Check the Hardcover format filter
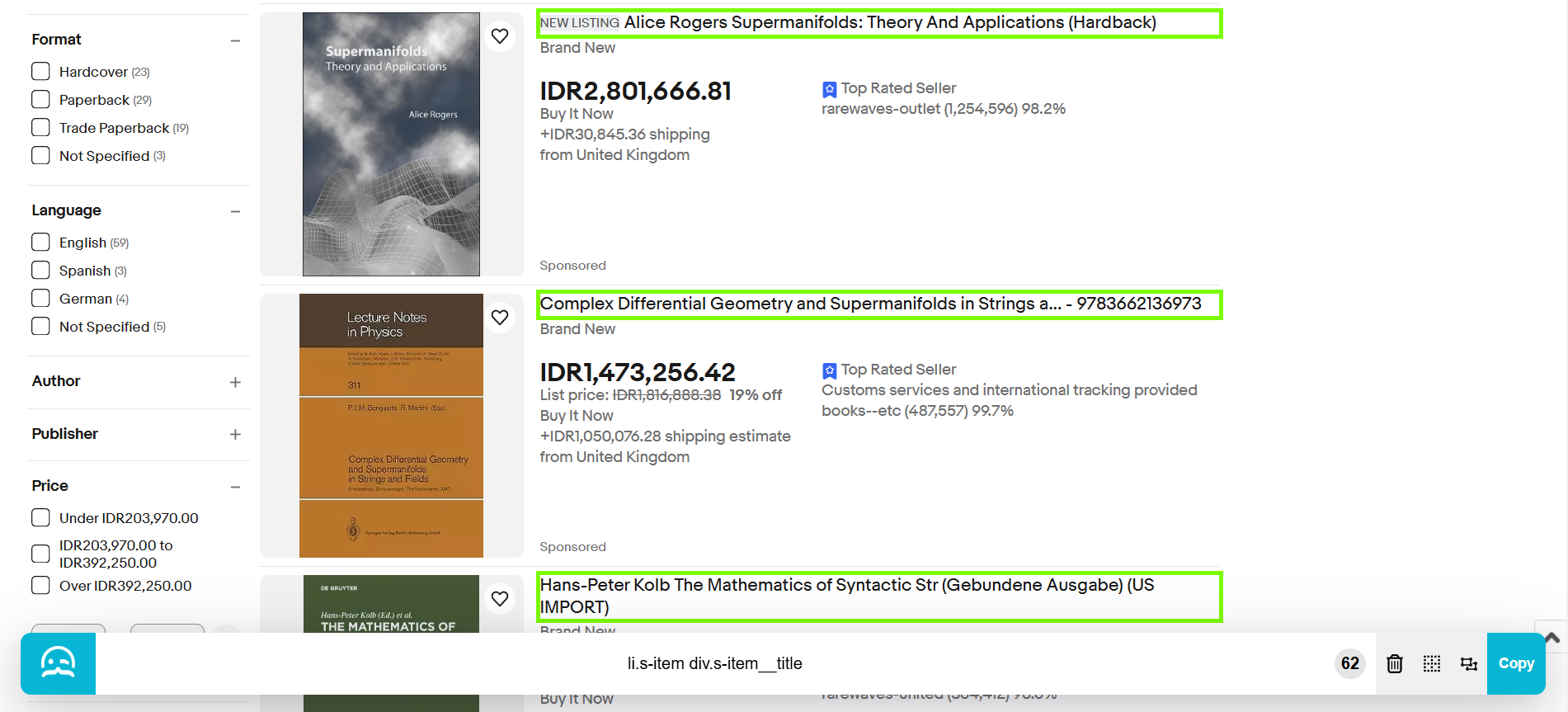This screenshot has width=1568, height=712. click(40, 72)
